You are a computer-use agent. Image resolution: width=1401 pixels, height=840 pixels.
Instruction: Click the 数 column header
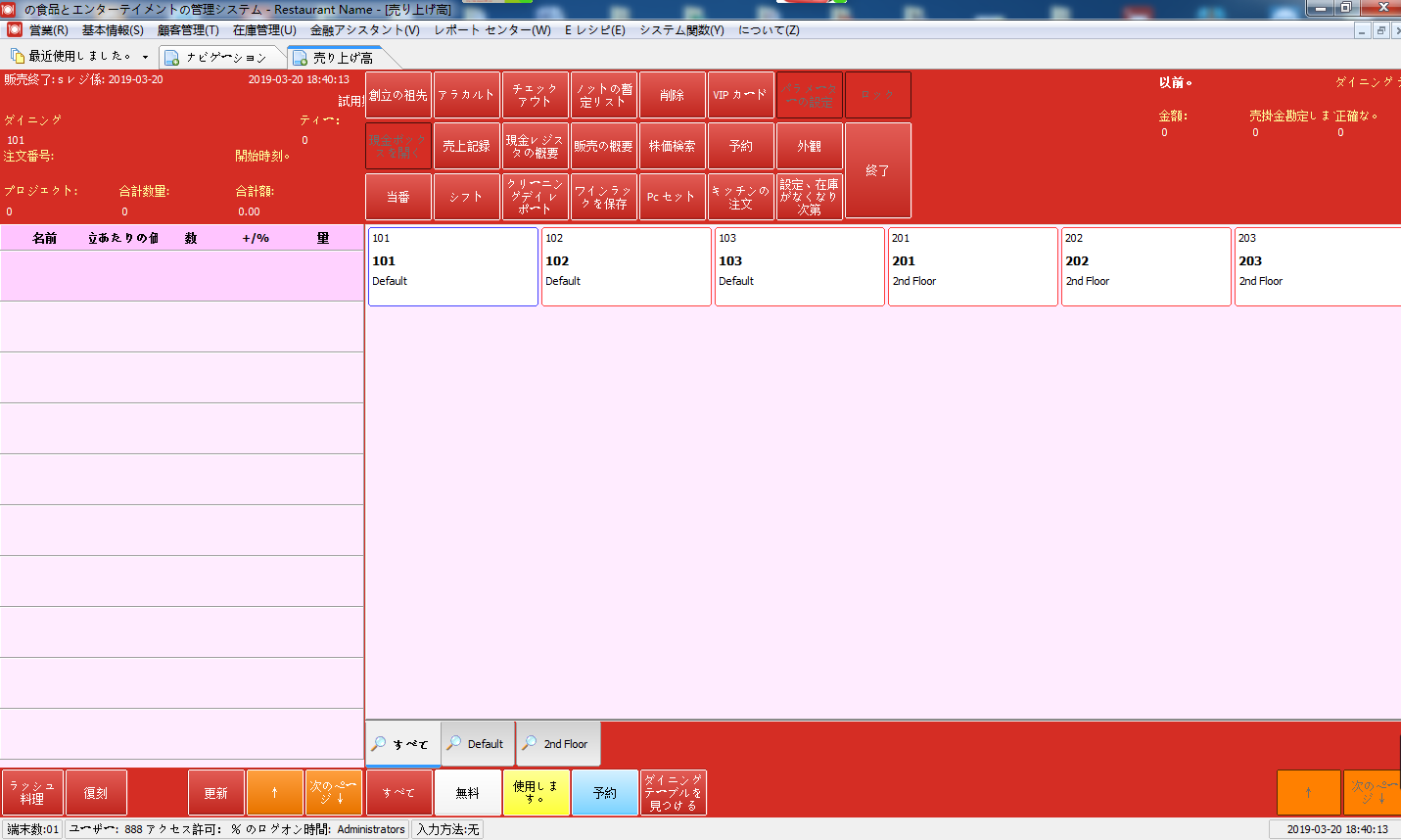coord(191,238)
